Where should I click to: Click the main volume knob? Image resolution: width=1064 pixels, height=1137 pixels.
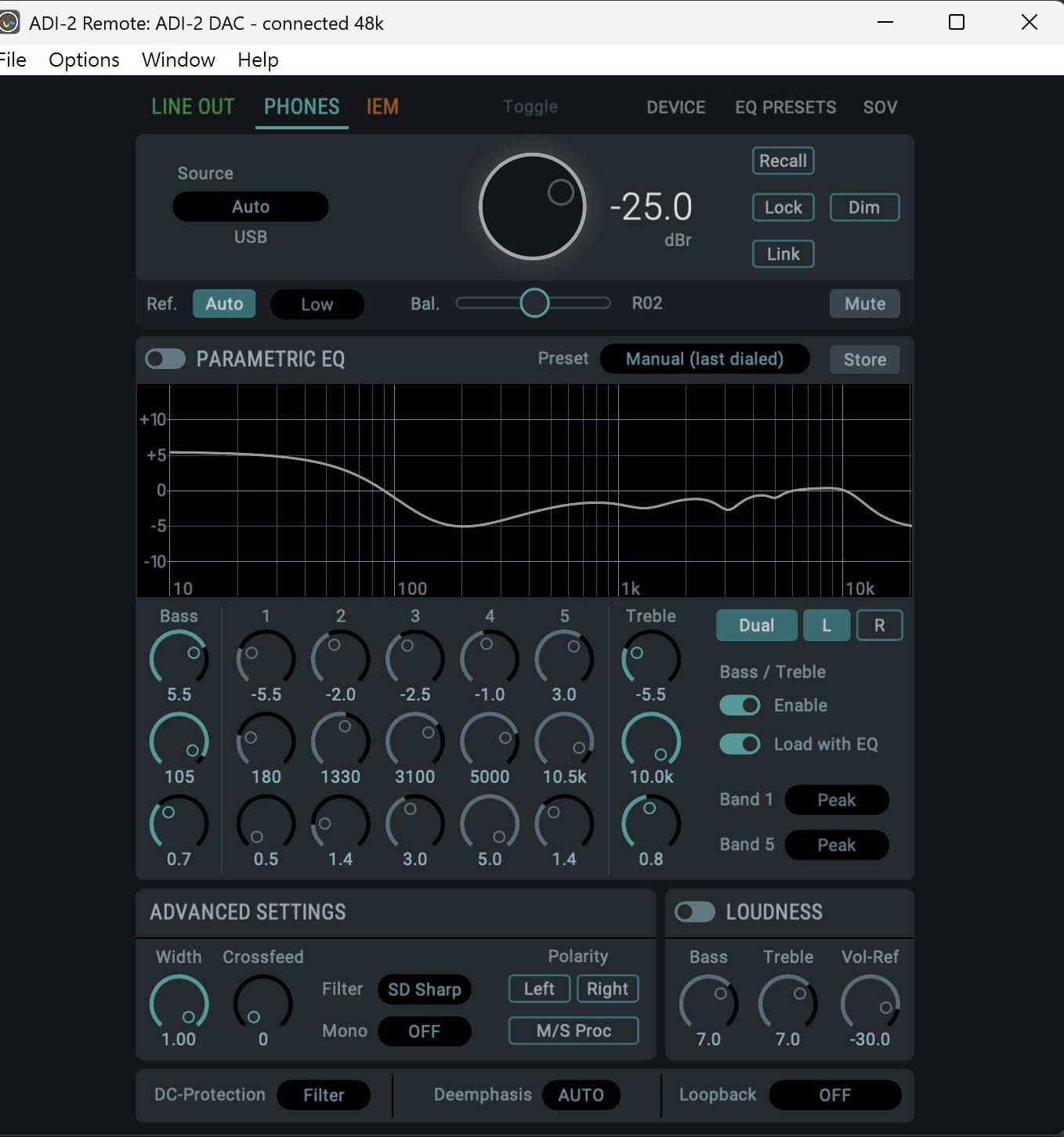tap(533, 206)
